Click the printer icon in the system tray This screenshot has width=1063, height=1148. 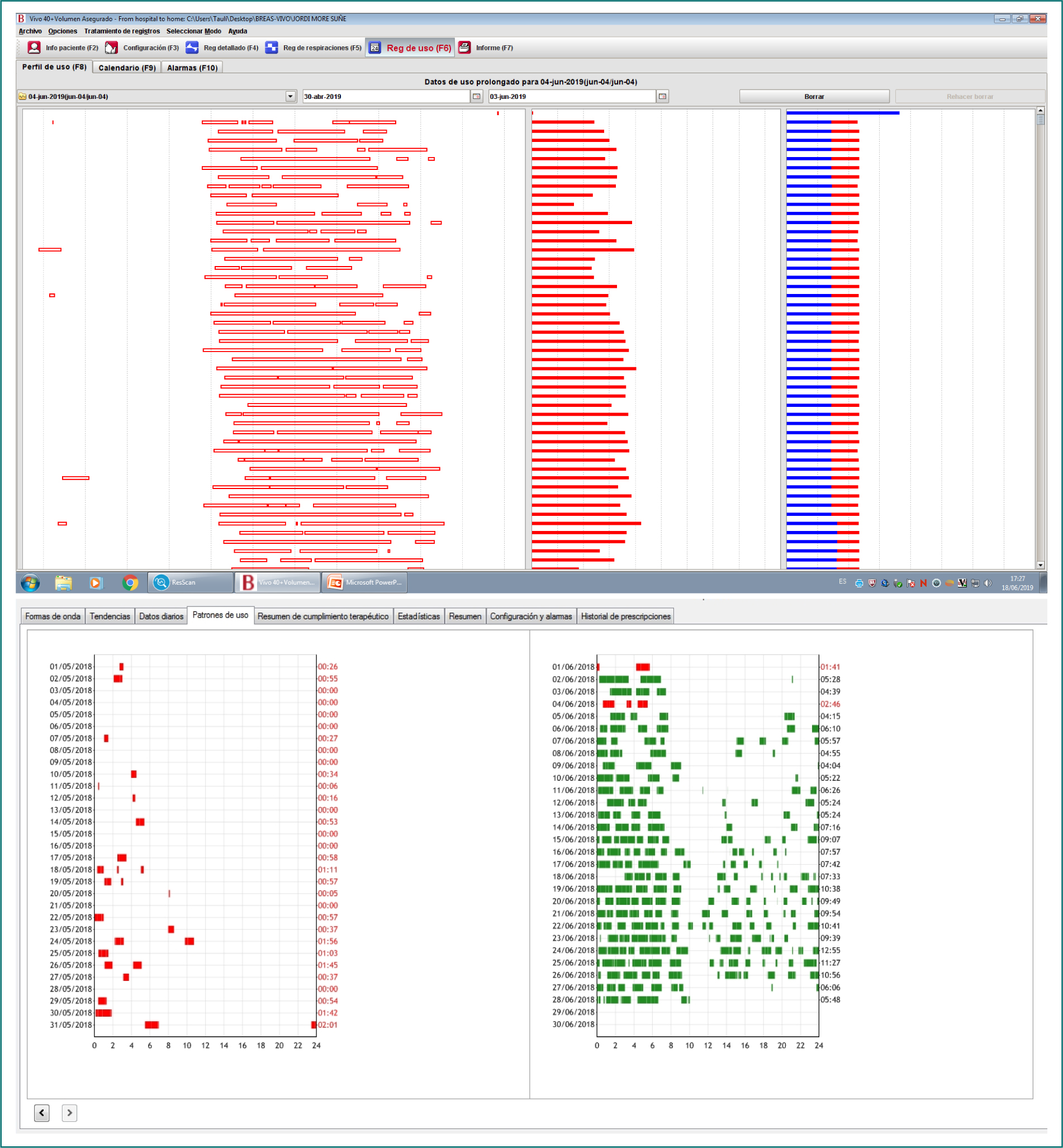click(859, 583)
